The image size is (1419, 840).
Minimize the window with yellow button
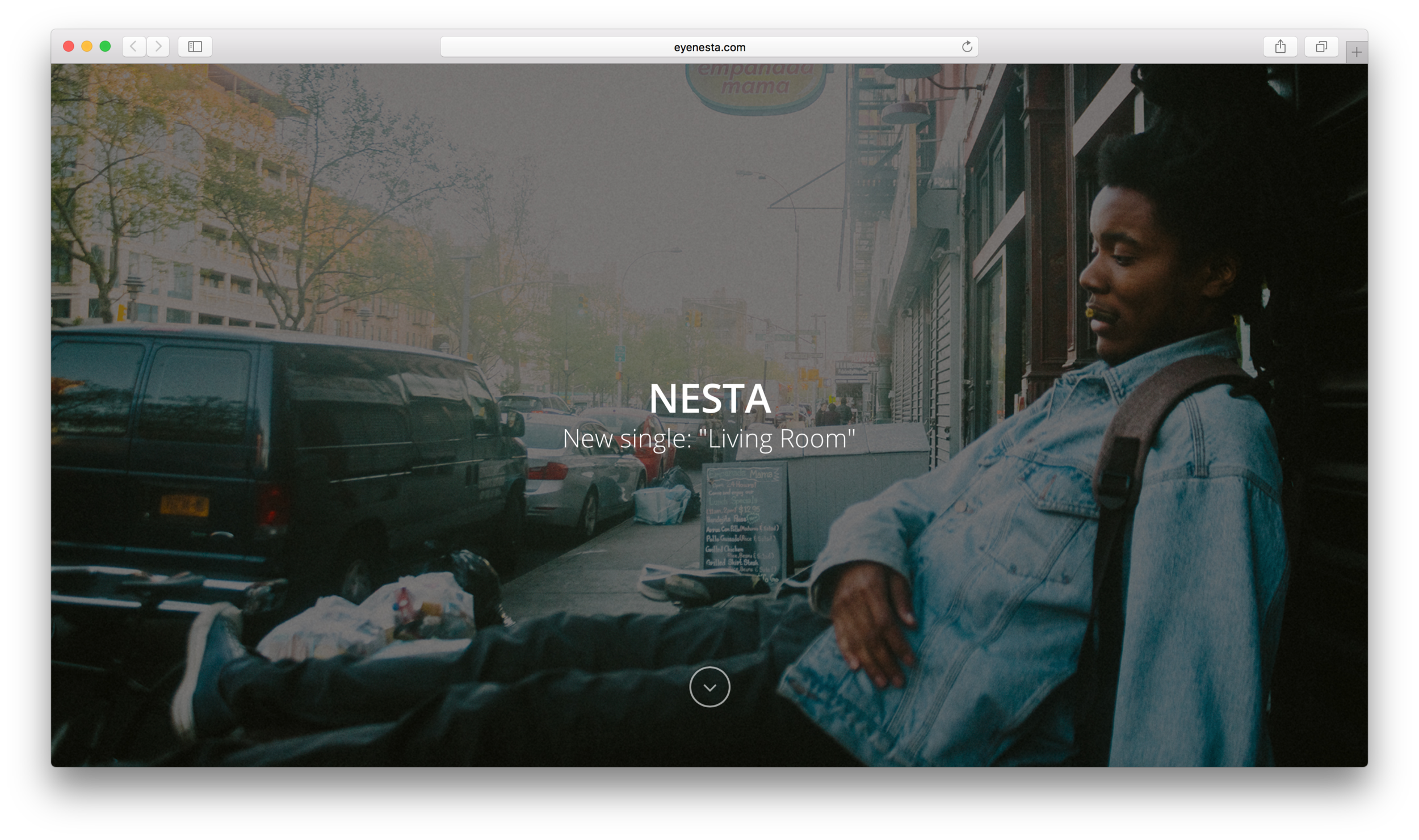point(87,47)
